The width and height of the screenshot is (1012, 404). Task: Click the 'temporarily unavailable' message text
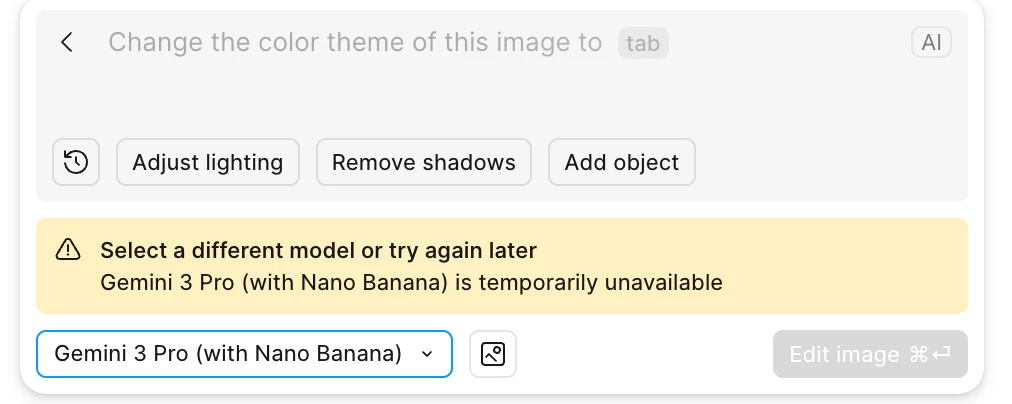click(600, 282)
